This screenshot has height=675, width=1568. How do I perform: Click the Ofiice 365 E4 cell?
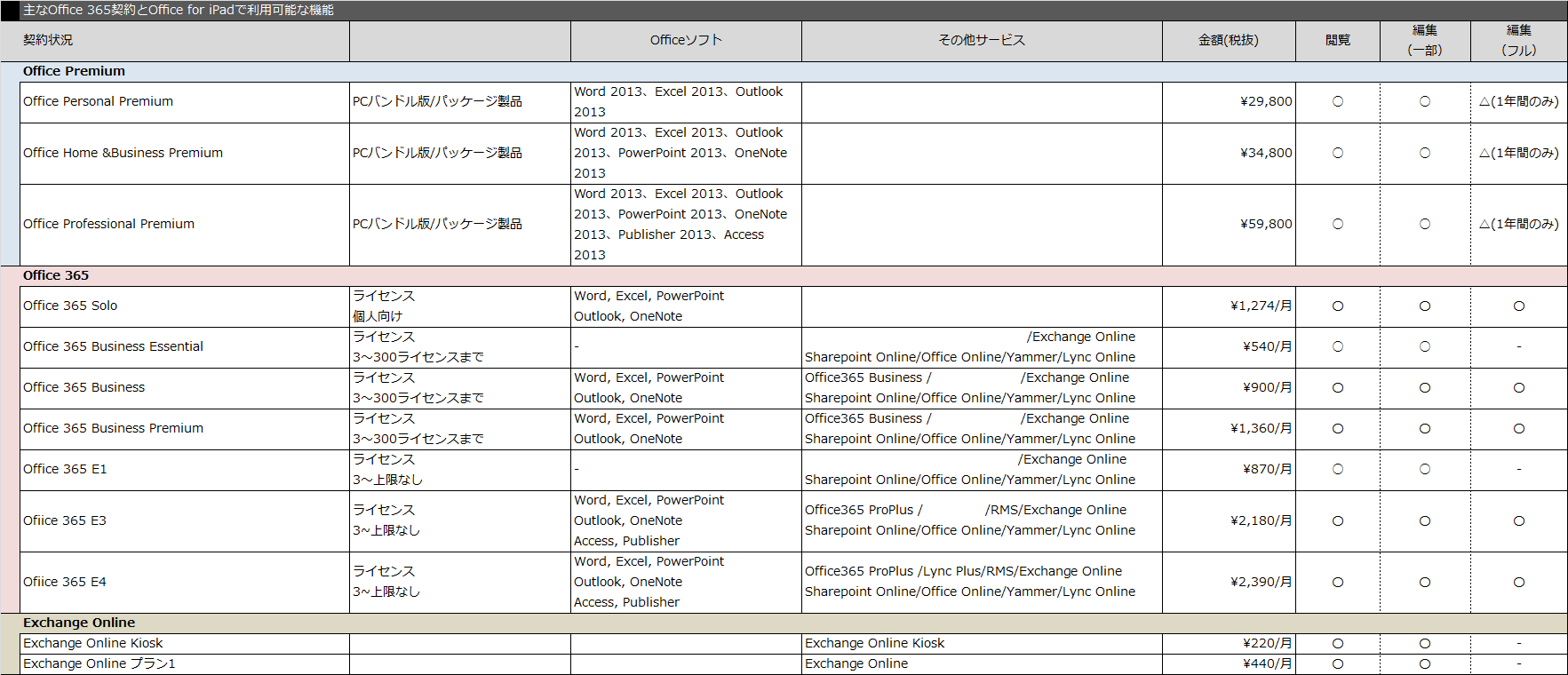(185, 583)
